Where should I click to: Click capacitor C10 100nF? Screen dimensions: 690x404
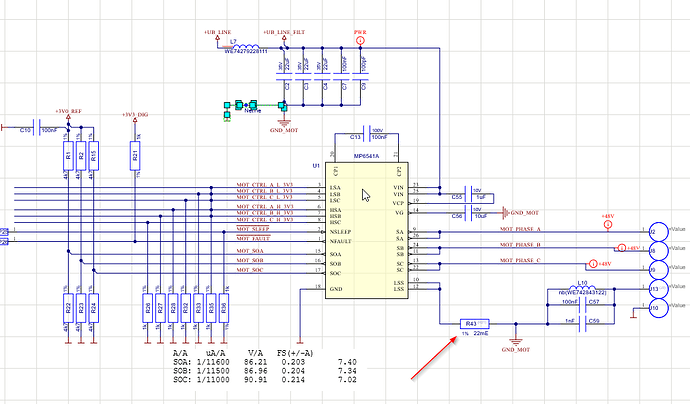point(37,127)
